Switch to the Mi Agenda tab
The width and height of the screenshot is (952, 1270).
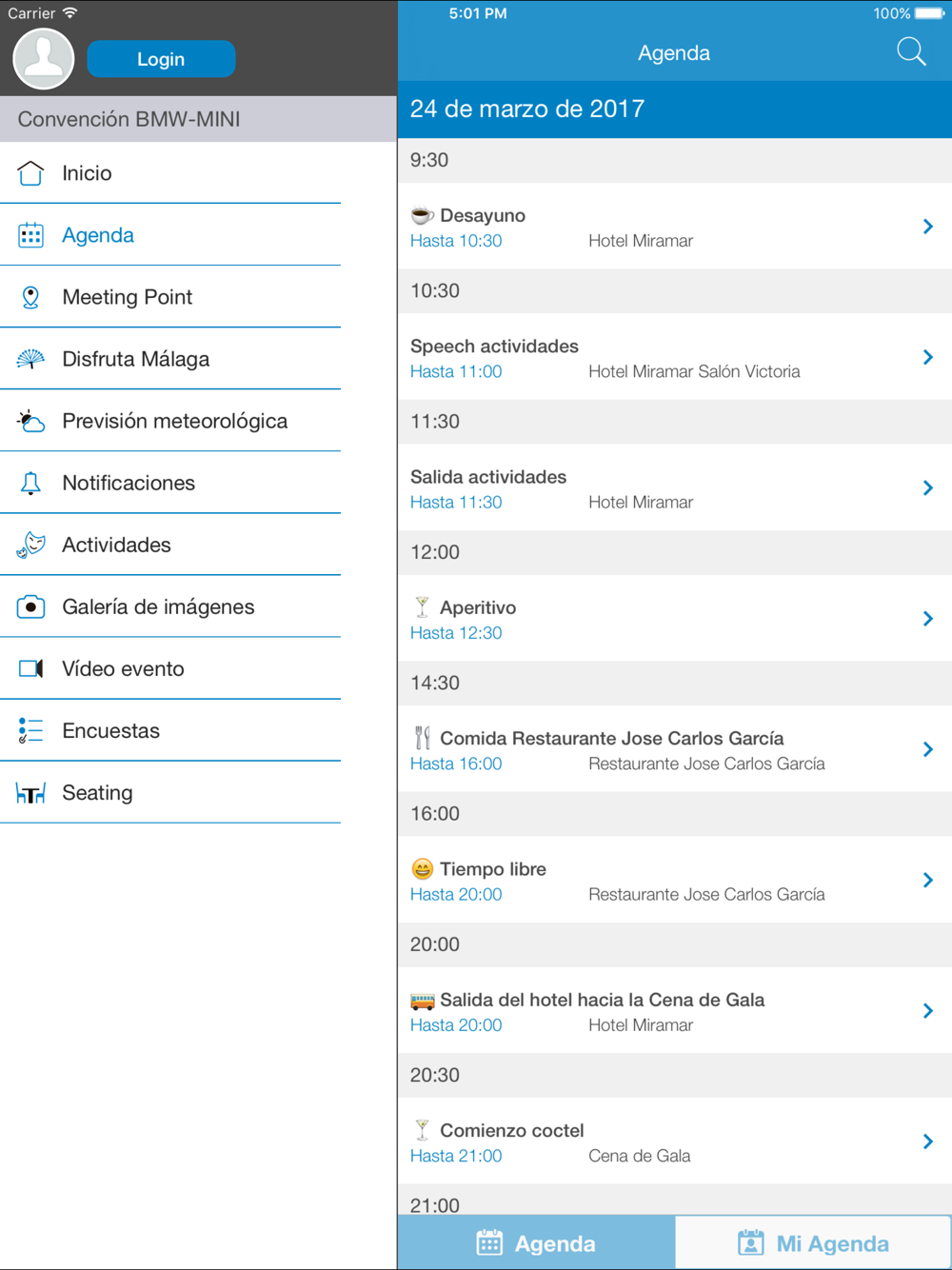coord(813,1242)
